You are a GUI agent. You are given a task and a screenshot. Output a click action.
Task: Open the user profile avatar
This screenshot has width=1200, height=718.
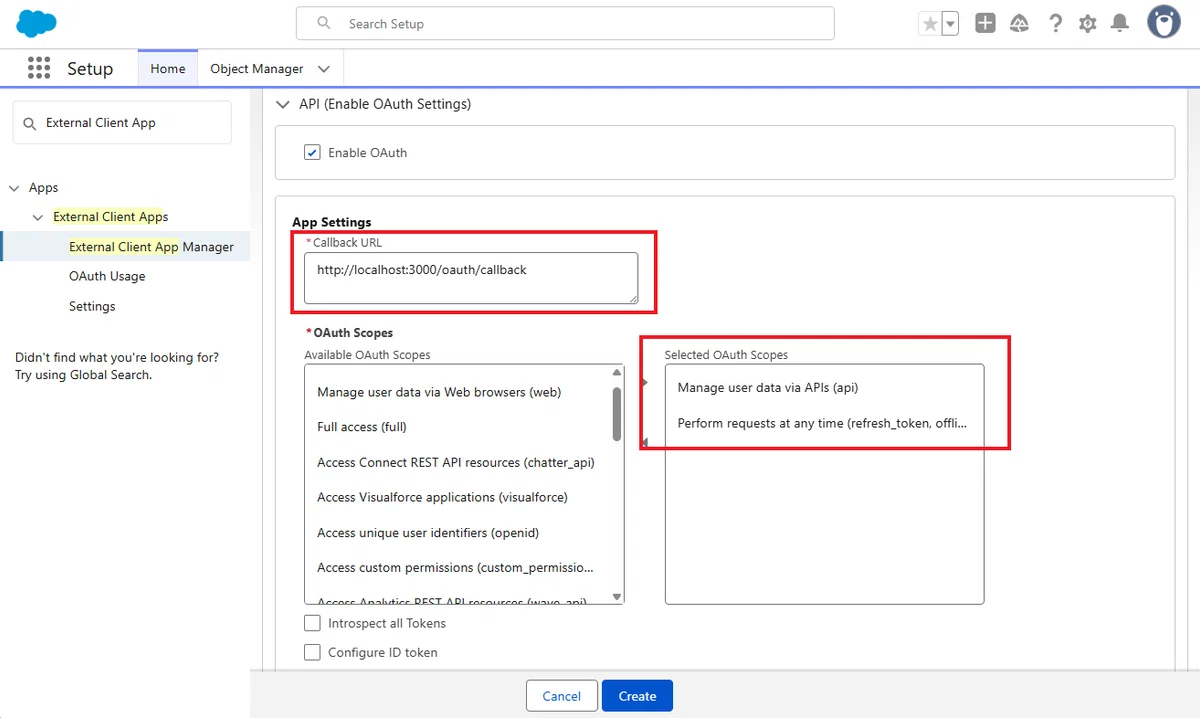click(1164, 22)
